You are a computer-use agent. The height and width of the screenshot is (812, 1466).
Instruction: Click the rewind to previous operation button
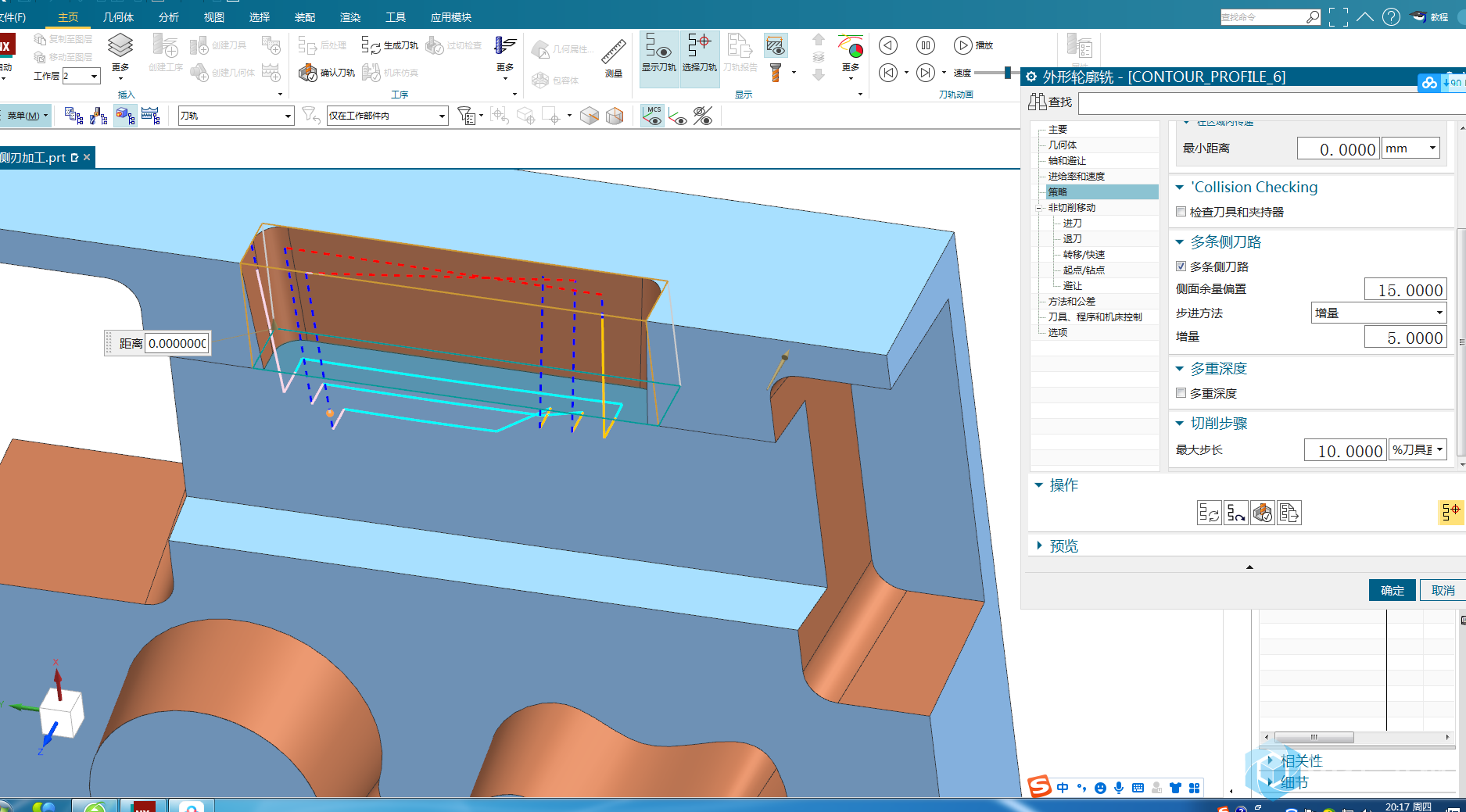(888, 73)
